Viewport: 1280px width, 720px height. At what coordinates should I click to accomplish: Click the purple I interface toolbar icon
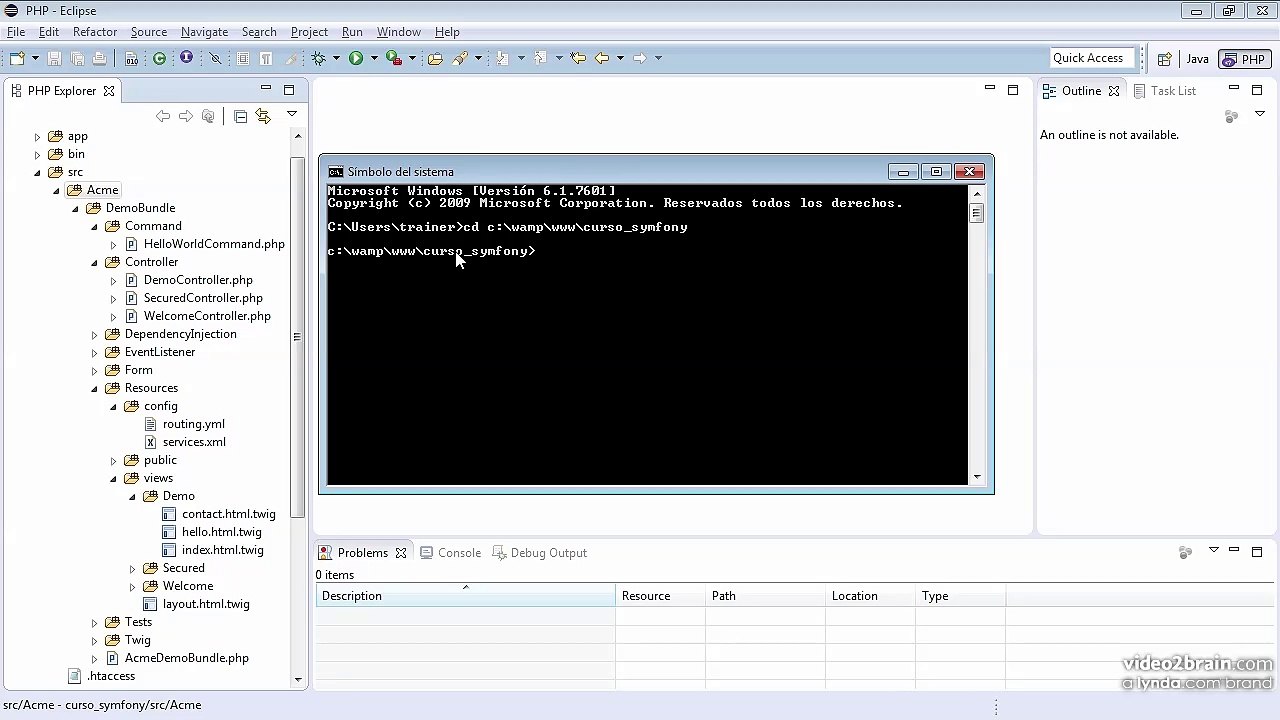pos(186,59)
